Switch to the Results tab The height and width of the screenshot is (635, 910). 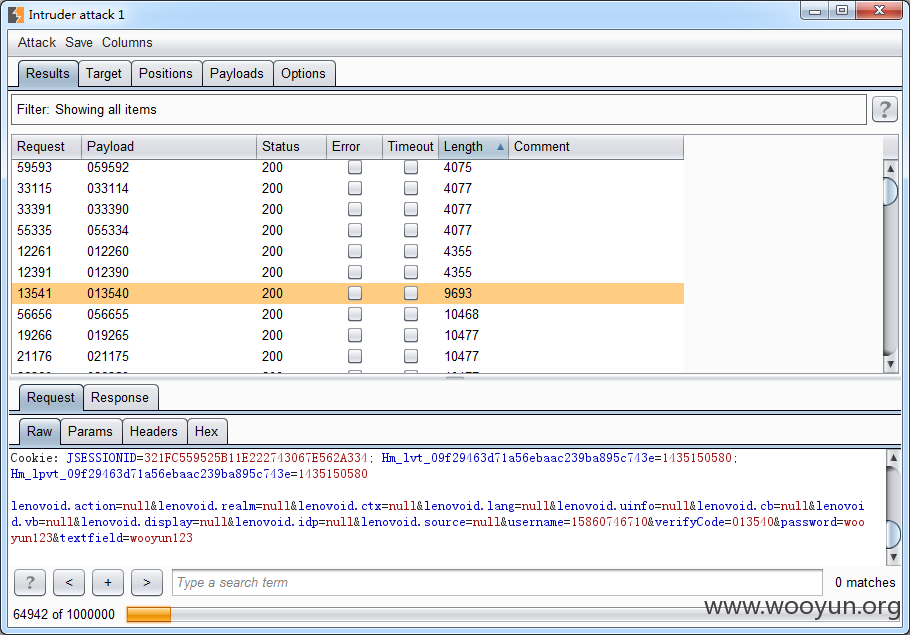(x=48, y=74)
